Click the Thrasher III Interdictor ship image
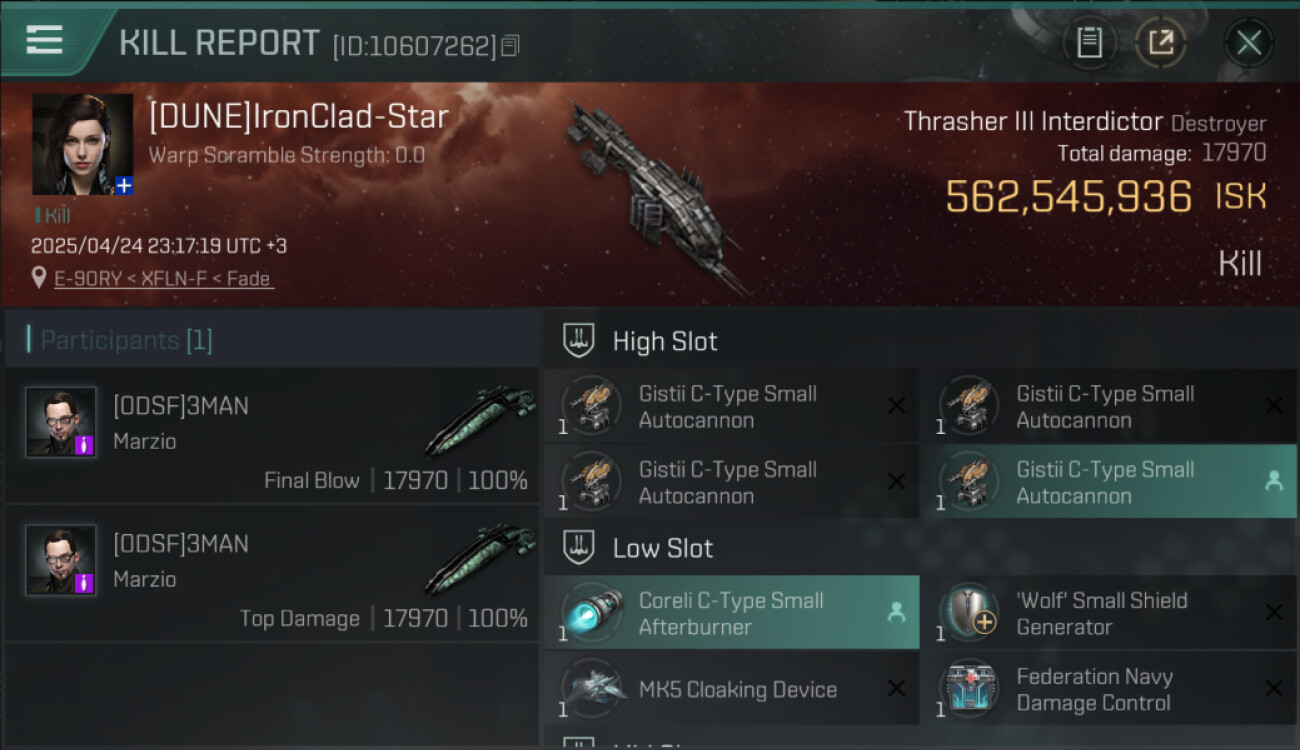The height and width of the screenshot is (750, 1300). click(655, 195)
